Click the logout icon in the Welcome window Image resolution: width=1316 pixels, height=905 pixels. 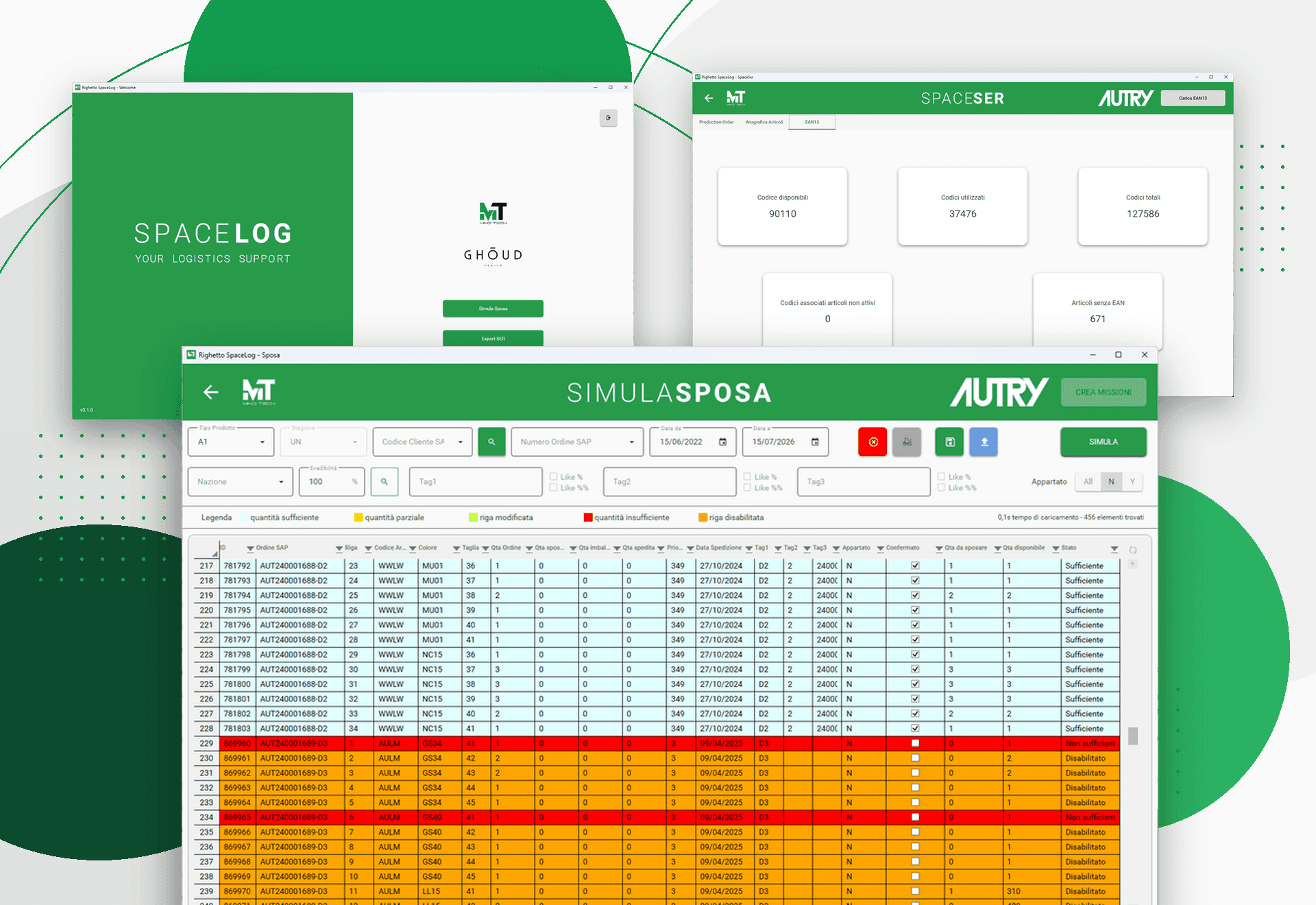608,118
